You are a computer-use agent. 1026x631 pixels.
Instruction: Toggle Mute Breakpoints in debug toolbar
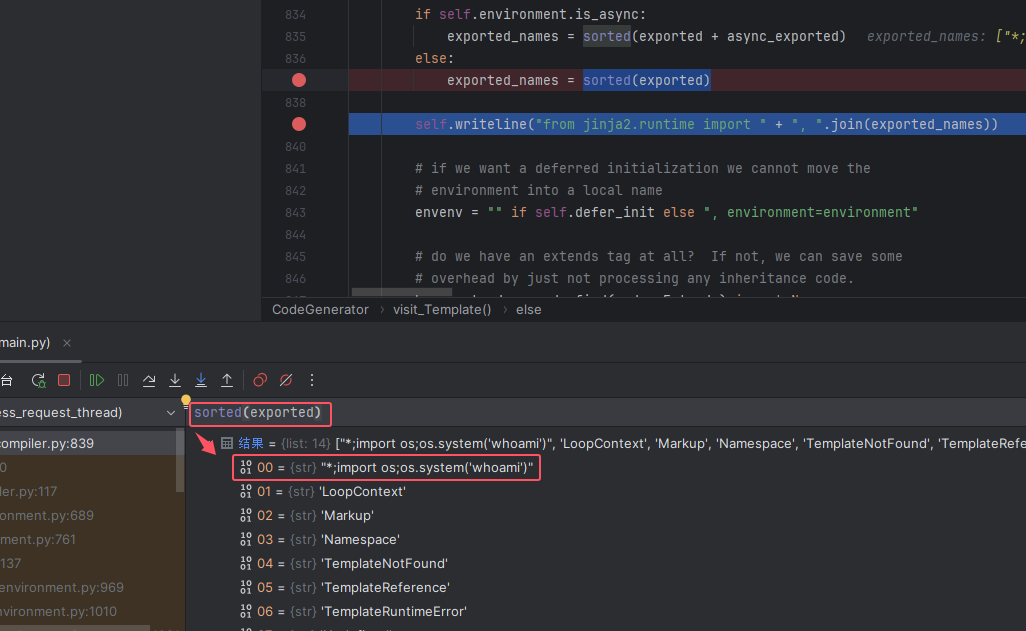286,380
